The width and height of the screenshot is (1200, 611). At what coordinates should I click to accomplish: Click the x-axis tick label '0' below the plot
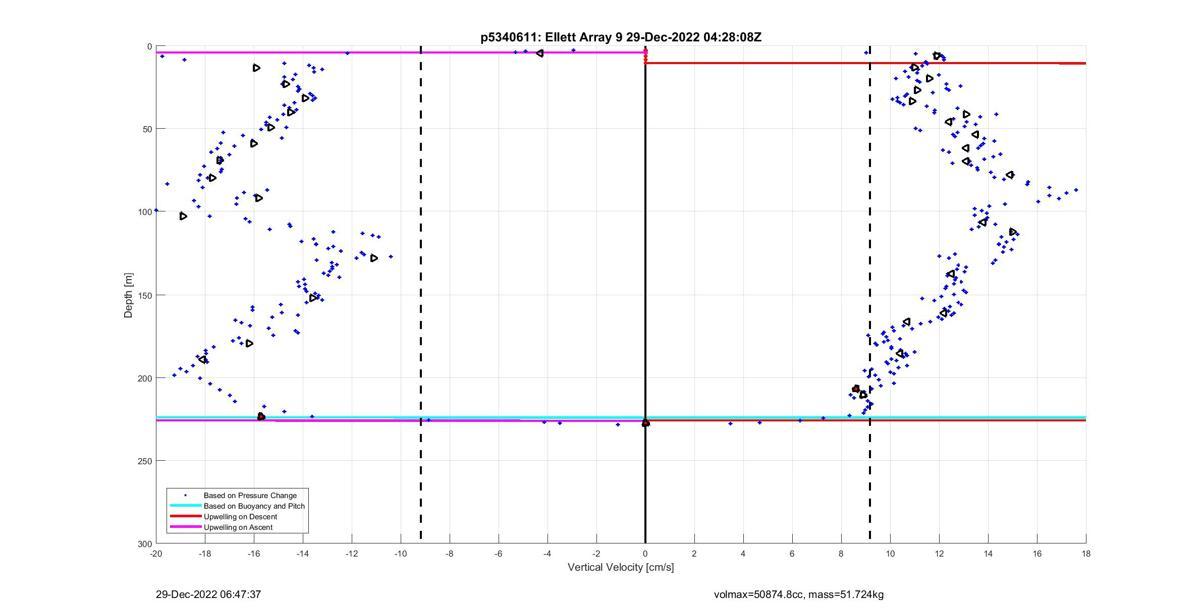tap(645, 553)
